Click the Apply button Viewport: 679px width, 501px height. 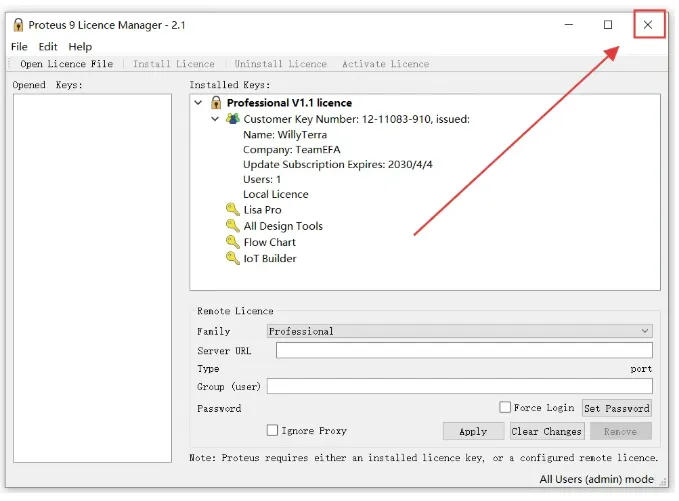473,431
